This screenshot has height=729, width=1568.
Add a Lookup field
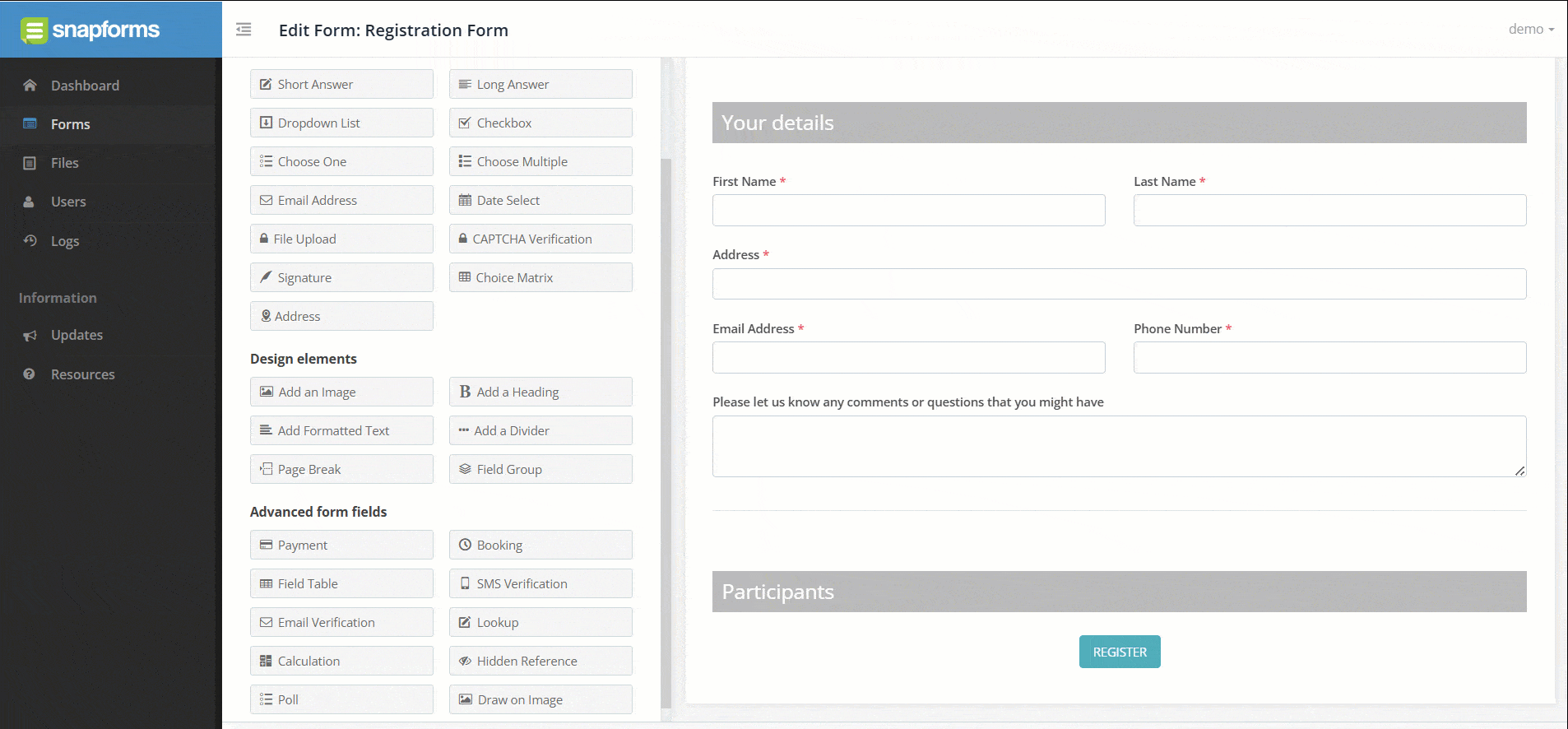point(540,622)
